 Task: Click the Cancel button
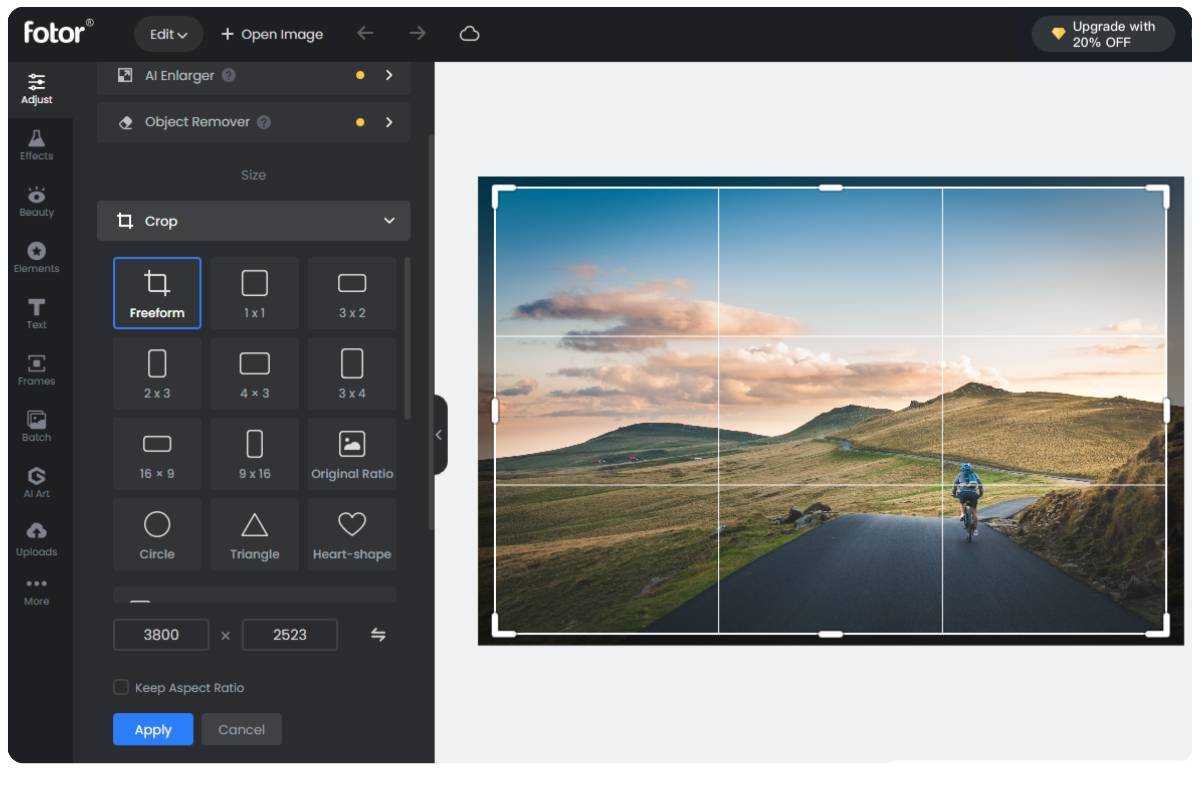(x=241, y=729)
